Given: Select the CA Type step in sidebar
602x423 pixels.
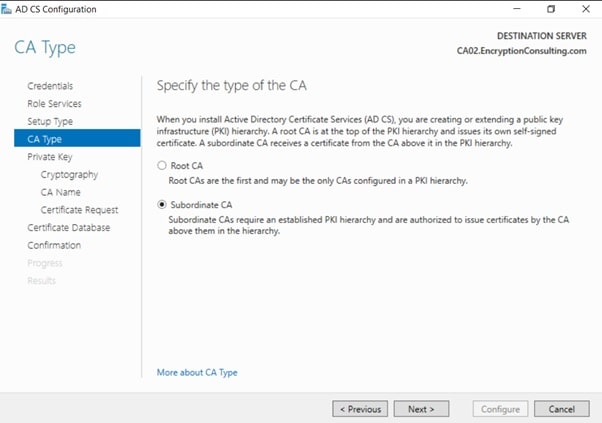Looking at the screenshot, I should pyautogui.click(x=44, y=139).
